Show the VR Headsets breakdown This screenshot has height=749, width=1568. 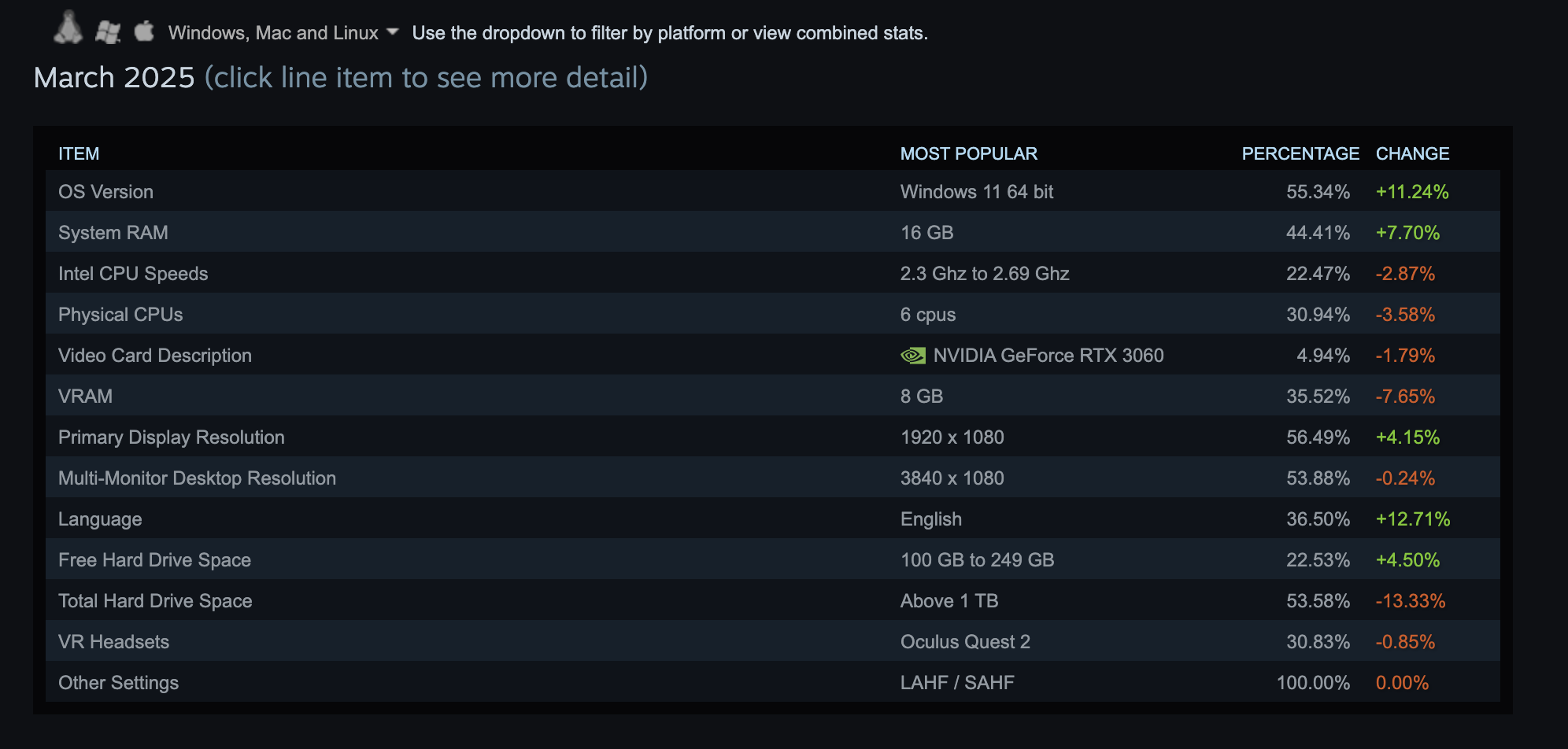tap(773, 641)
